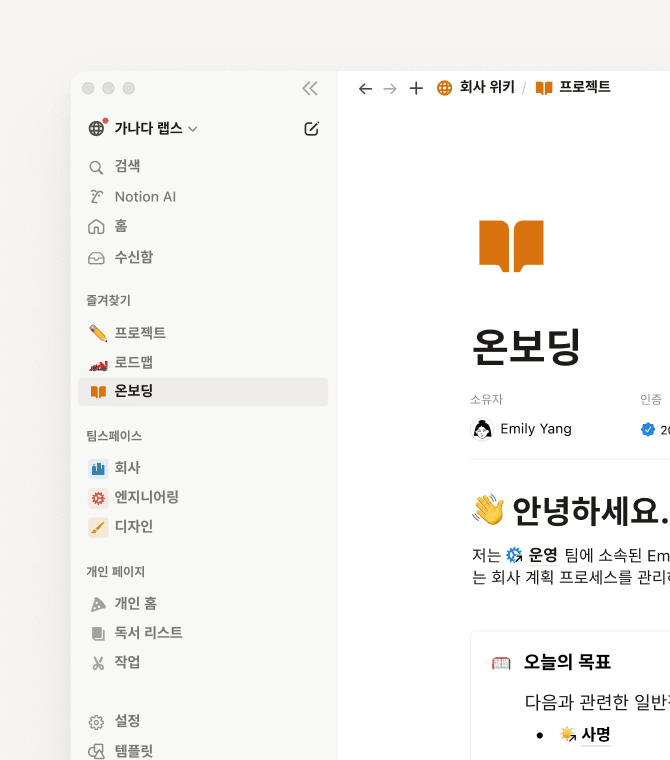Click the home house icon
670x760 pixels.
coord(96,226)
